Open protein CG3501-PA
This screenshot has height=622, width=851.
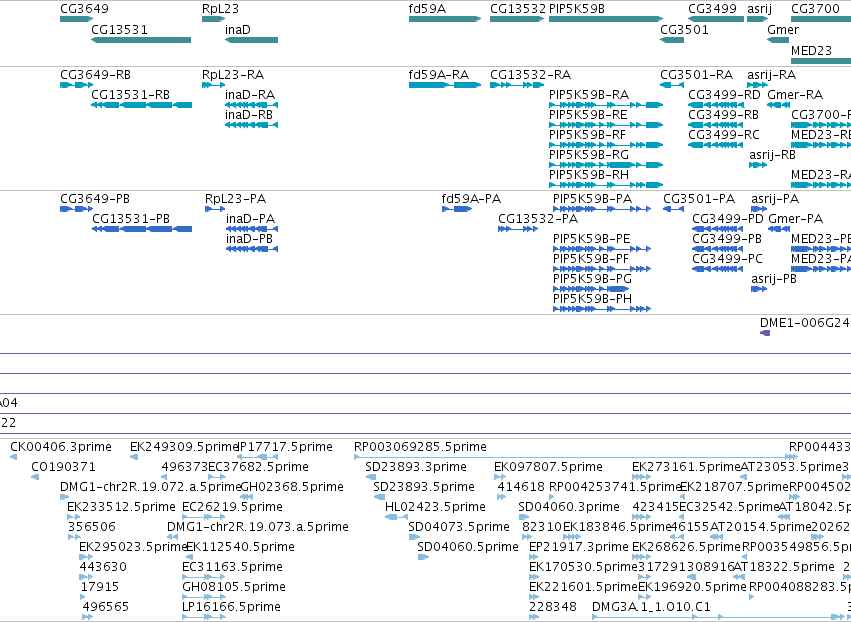click(699, 199)
